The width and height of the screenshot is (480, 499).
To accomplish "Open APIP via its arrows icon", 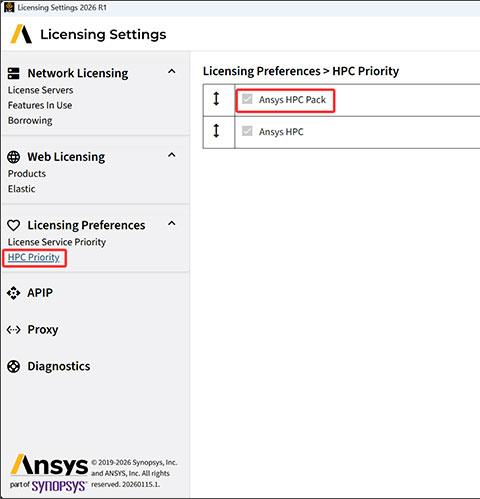I will (13, 293).
